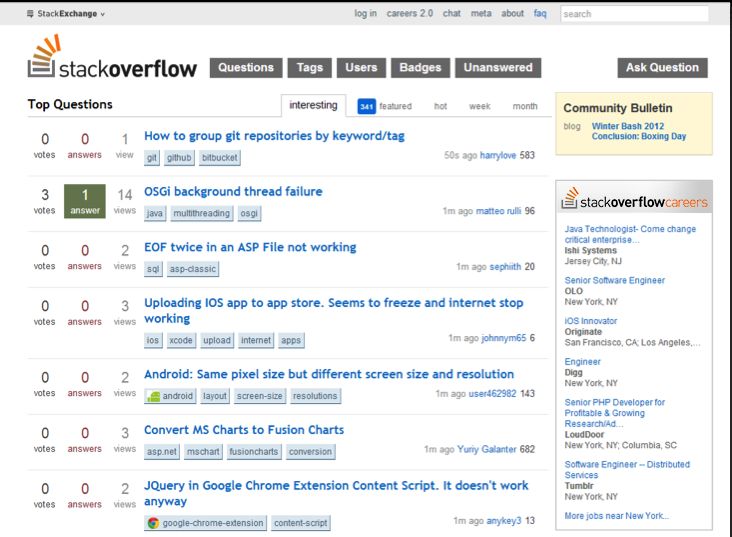The image size is (732, 537).
Task: Open EOF twice in ASP File question
Action: (250, 247)
